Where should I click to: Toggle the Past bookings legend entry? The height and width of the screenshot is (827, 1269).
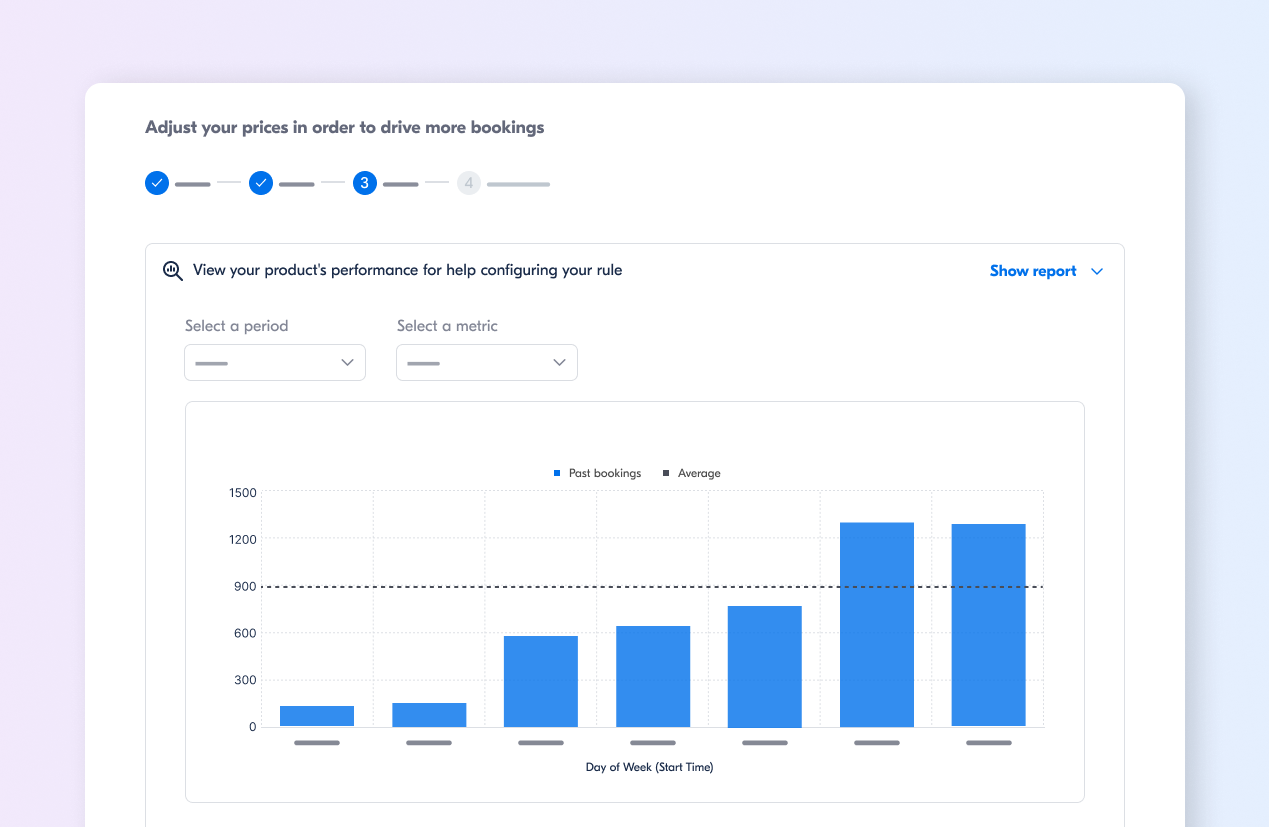[597, 473]
